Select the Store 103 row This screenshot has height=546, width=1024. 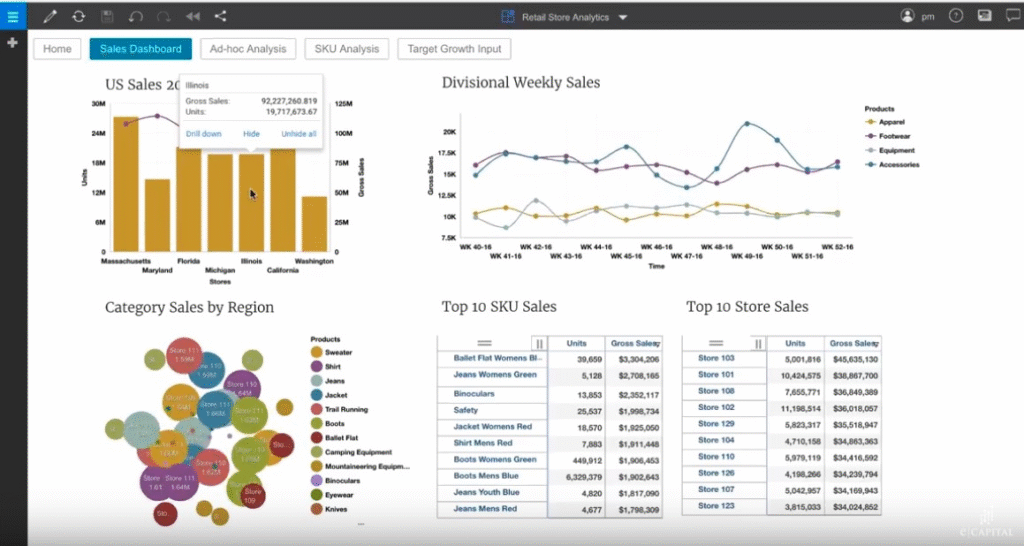[x=716, y=358]
